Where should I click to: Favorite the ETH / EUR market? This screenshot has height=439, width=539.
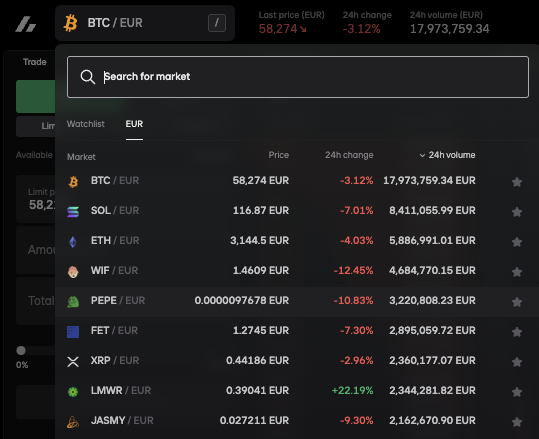pos(517,242)
